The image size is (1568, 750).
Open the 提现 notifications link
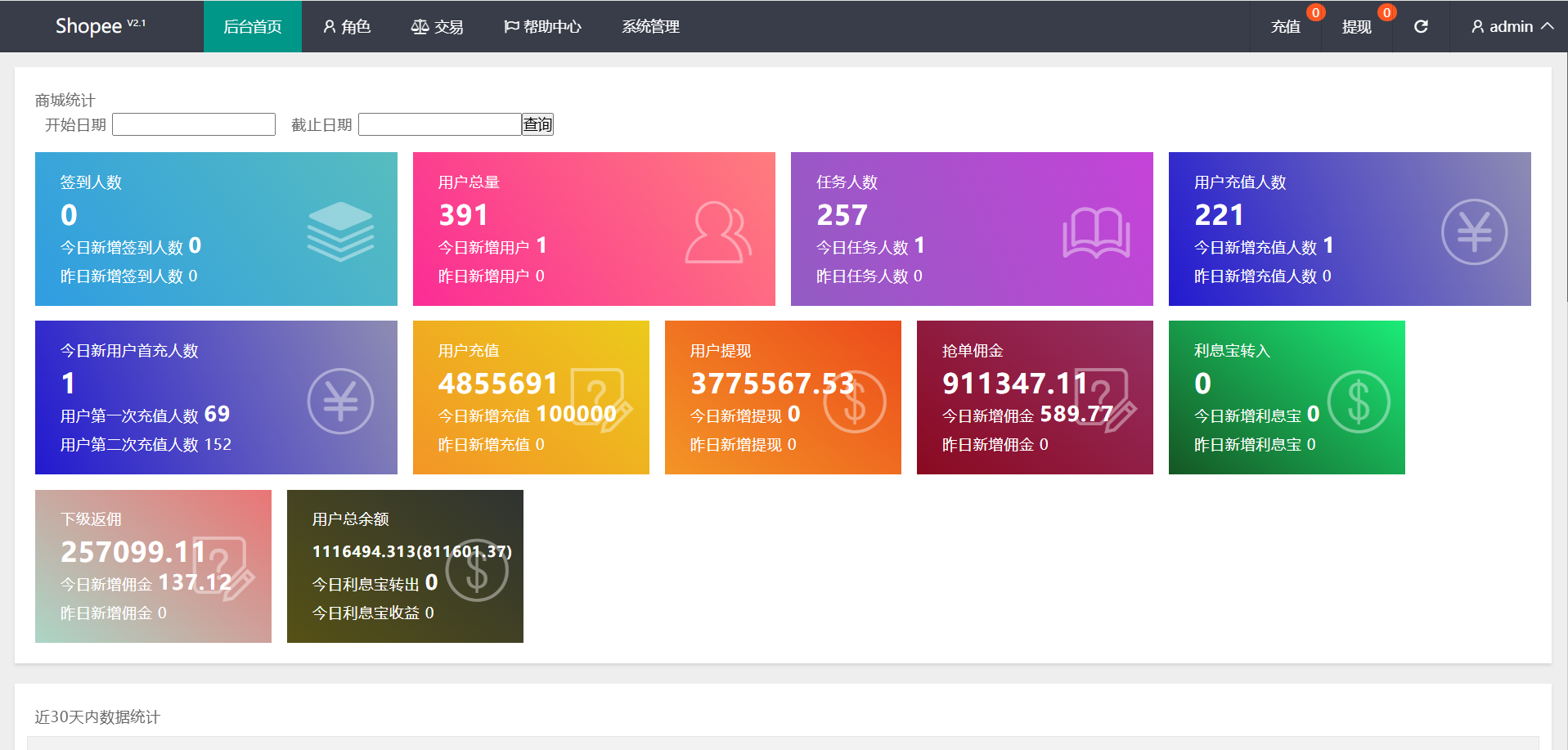(x=1357, y=26)
